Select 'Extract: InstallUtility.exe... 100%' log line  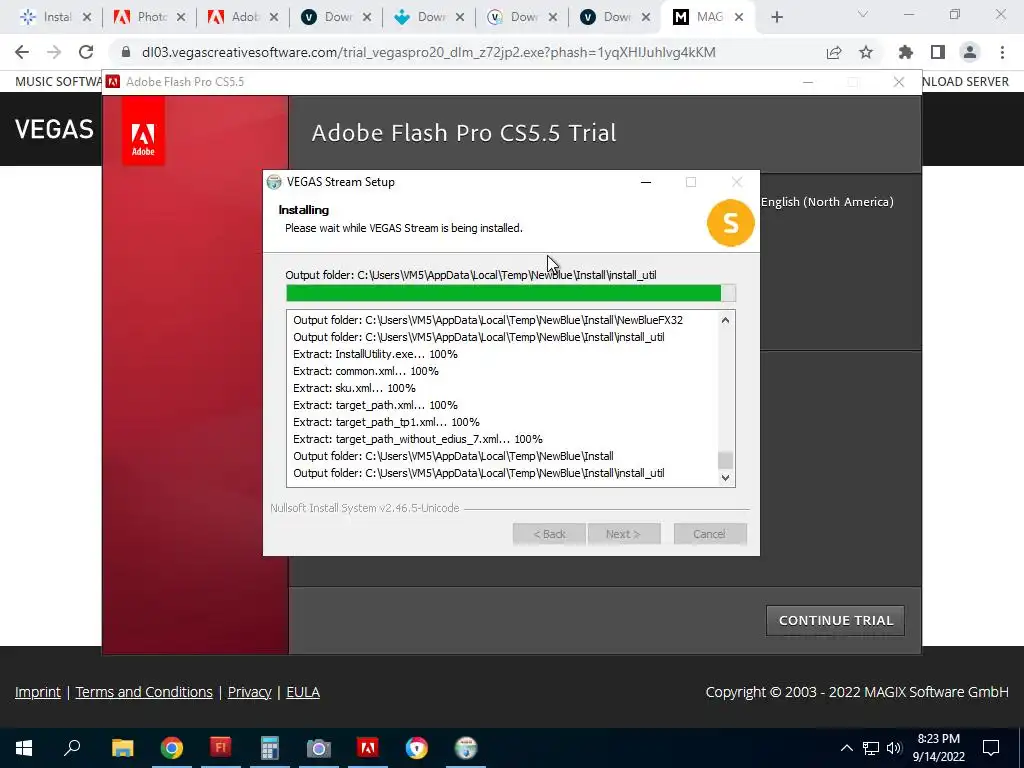pyautogui.click(x=376, y=354)
